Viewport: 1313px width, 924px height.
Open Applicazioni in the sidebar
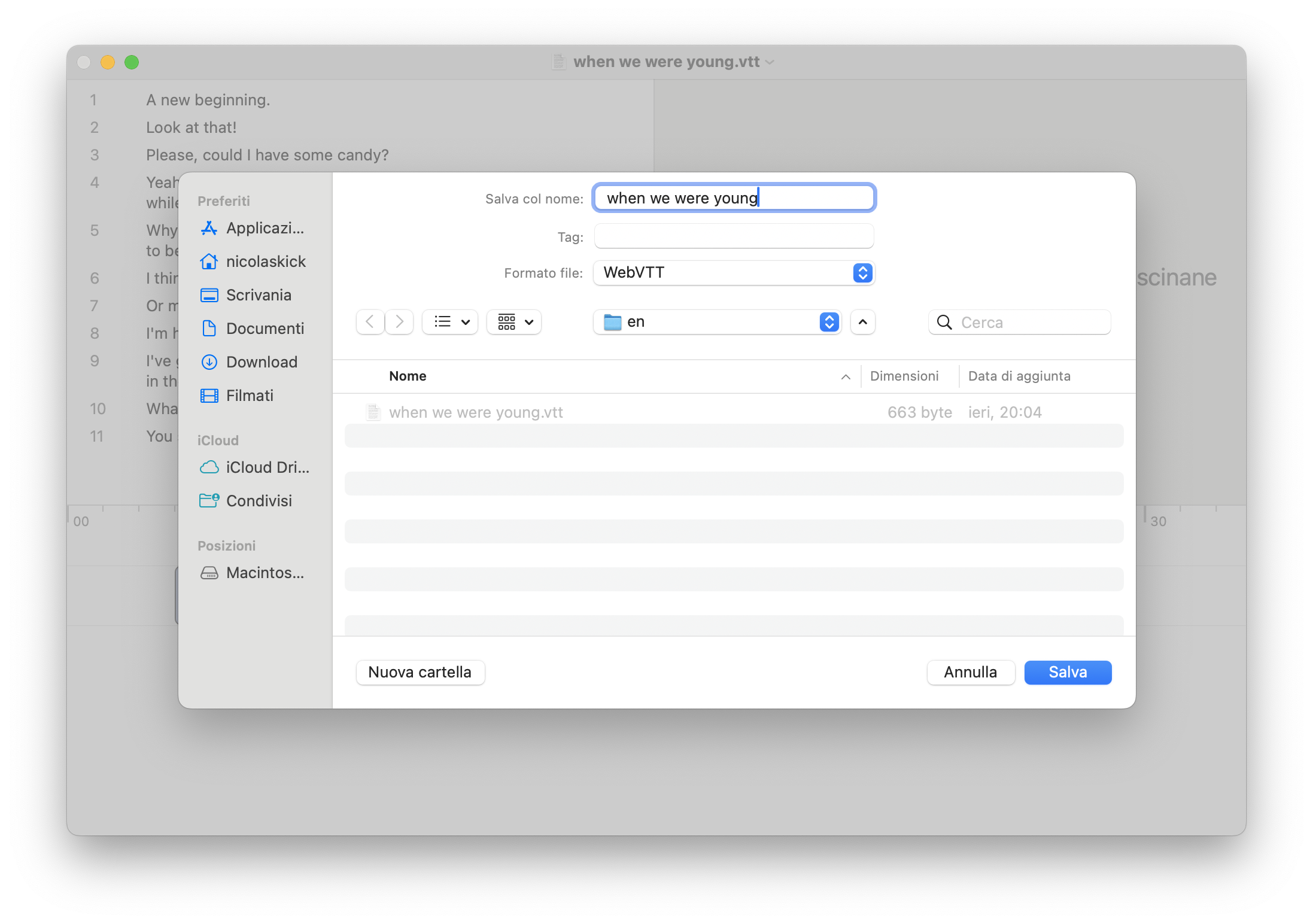pyautogui.click(x=253, y=228)
